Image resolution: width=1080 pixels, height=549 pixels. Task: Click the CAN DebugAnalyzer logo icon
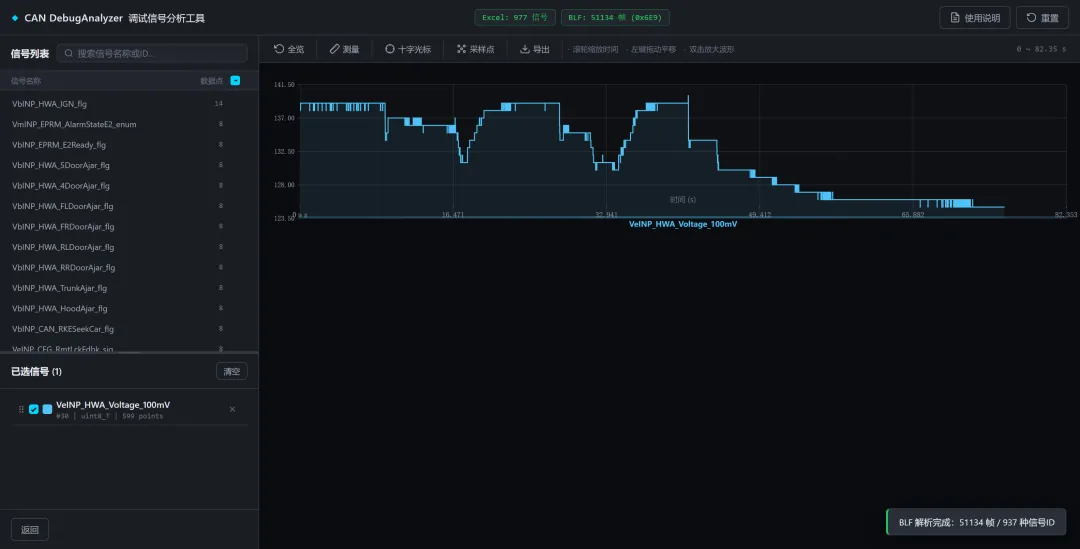click(x=14, y=18)
